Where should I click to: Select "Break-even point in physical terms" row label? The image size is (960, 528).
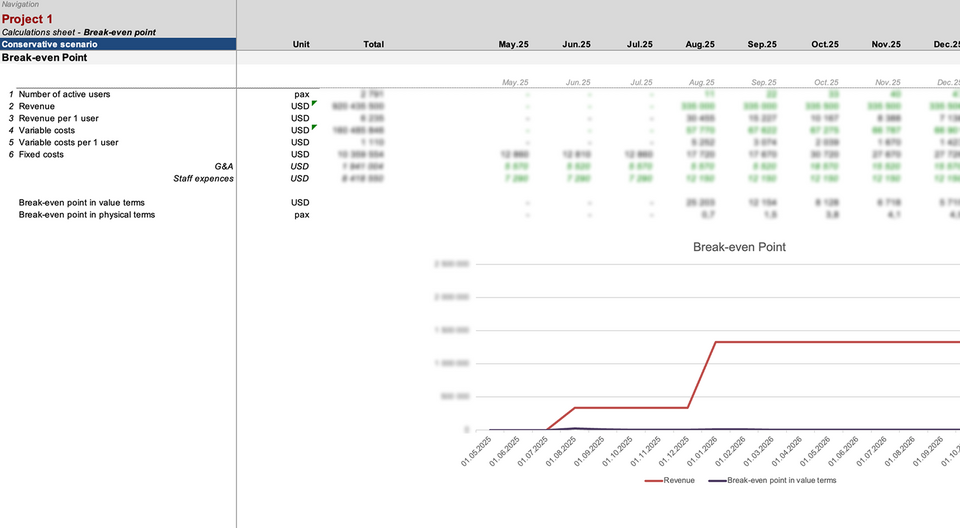pyautogui.click(x=87, y=214)
